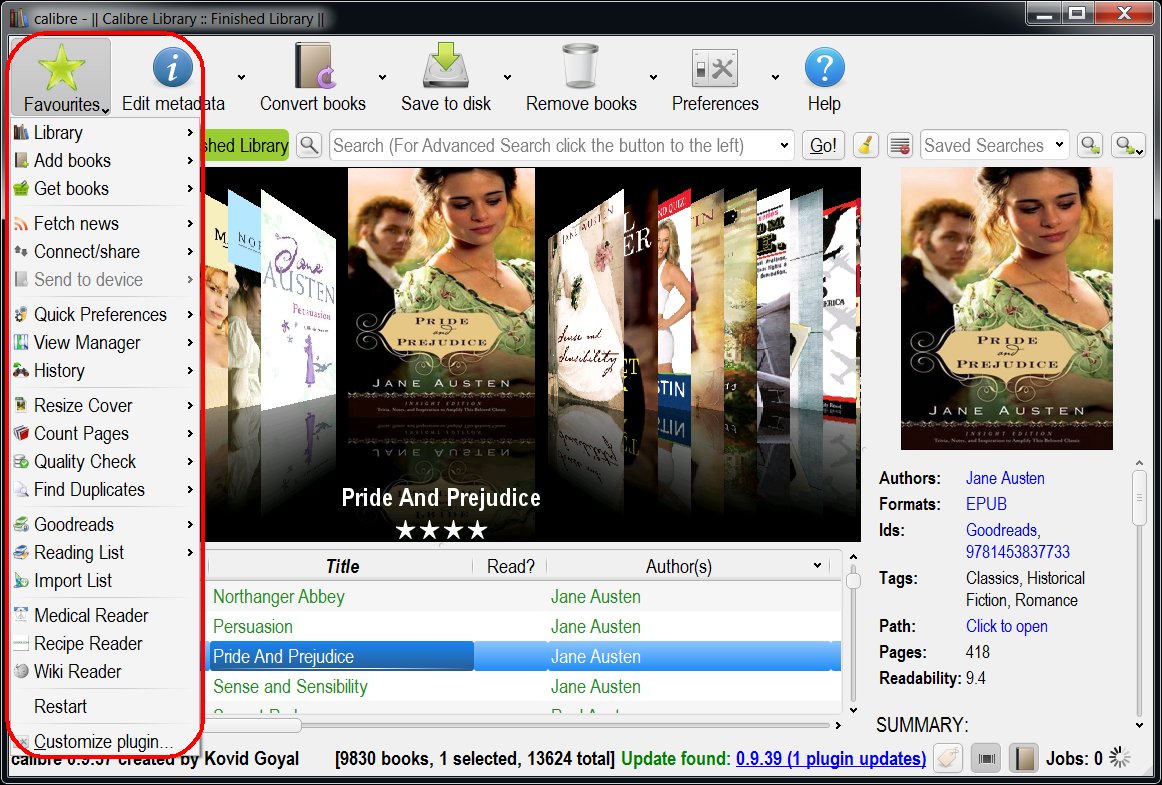Open the Saved Searches combo box
The width and height of the screenshot is (1162, 785).
point(994,145)
